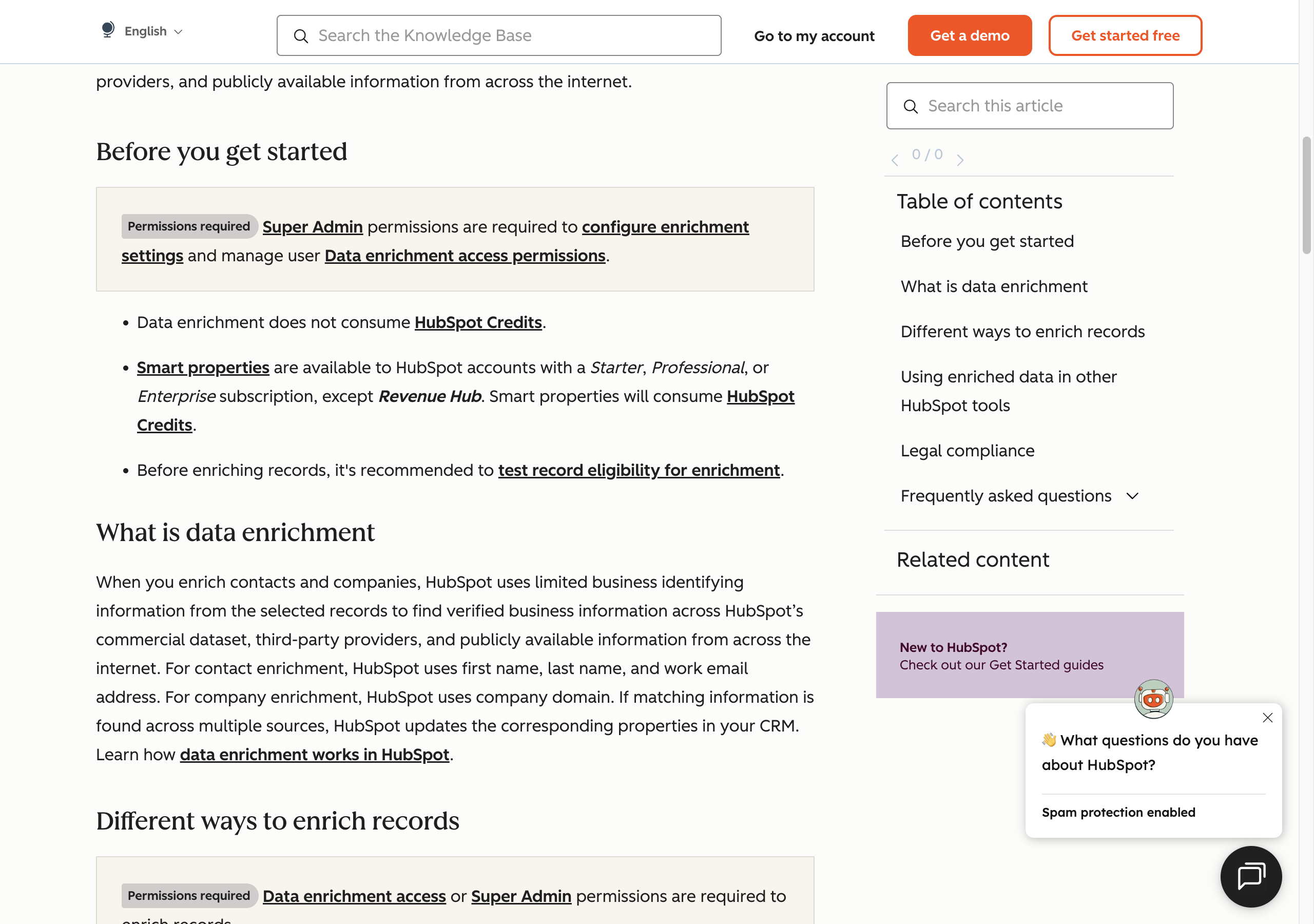The width and height of the screenshot is (1314, 924).
Task: Jump to Using enriched data in other HubSpot tools
Action: pyautogui.click(x=1009, y=391)
